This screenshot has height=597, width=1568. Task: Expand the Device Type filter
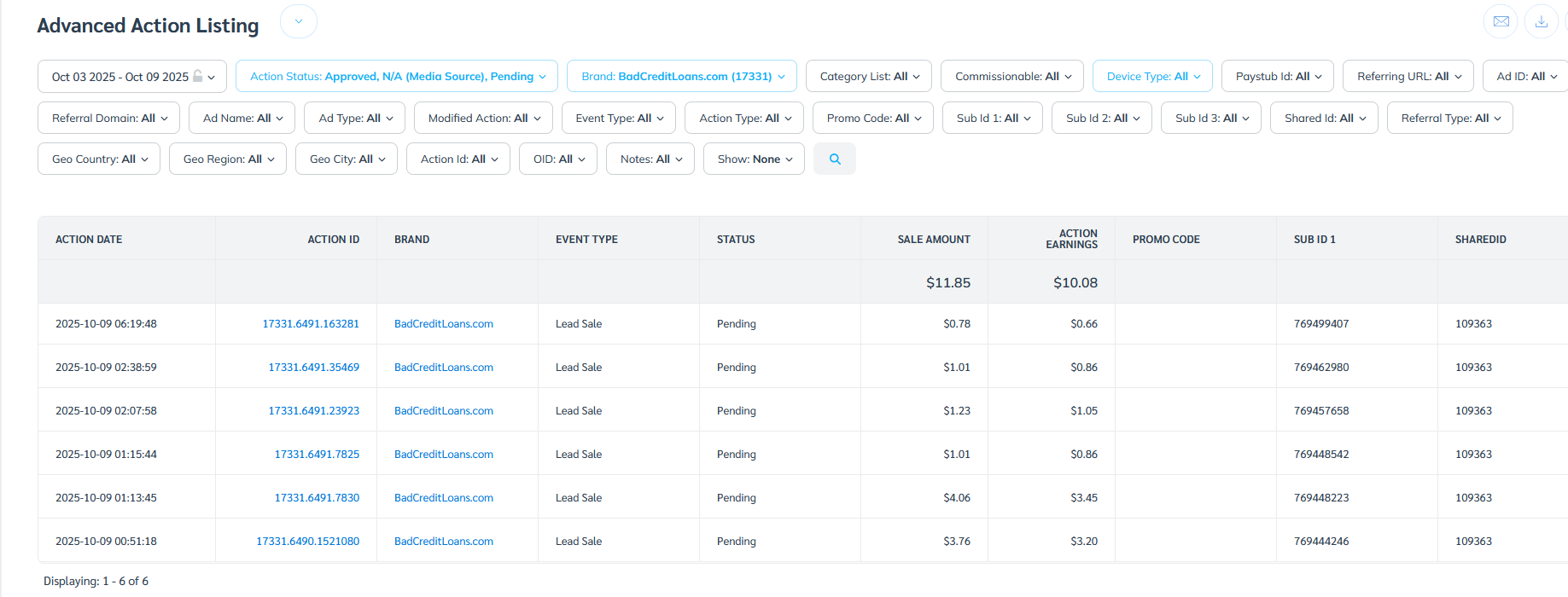pos(1152,77)
